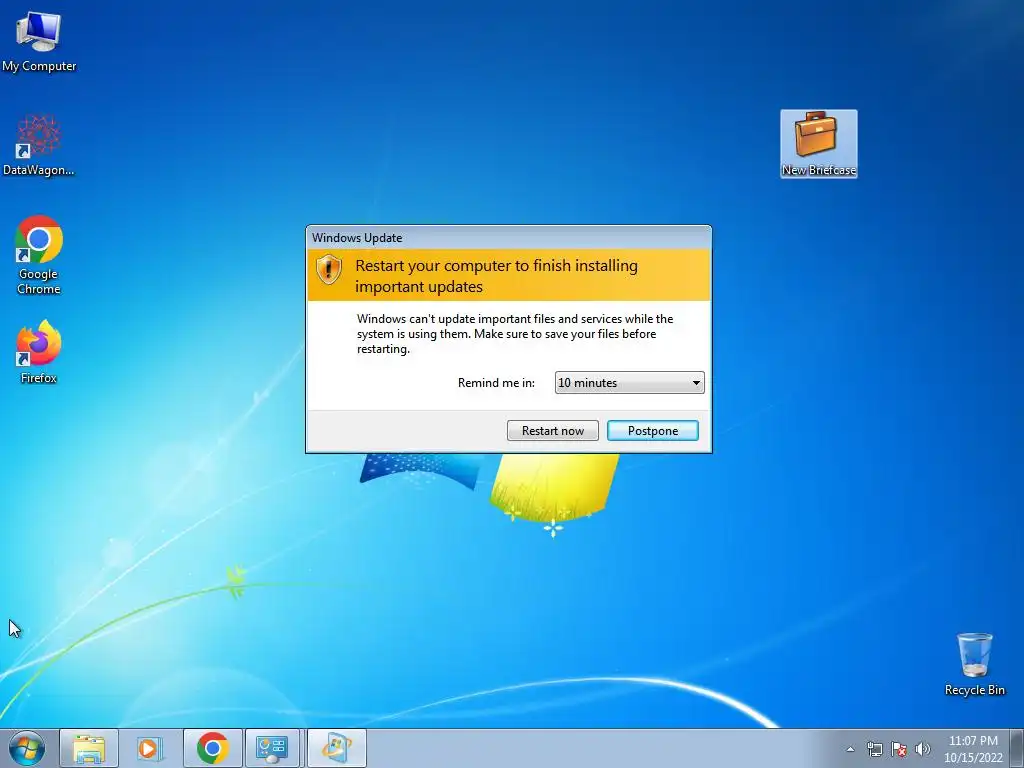Open the Control Panel taskbar item

pyautogui.click(x=272, y=748)
